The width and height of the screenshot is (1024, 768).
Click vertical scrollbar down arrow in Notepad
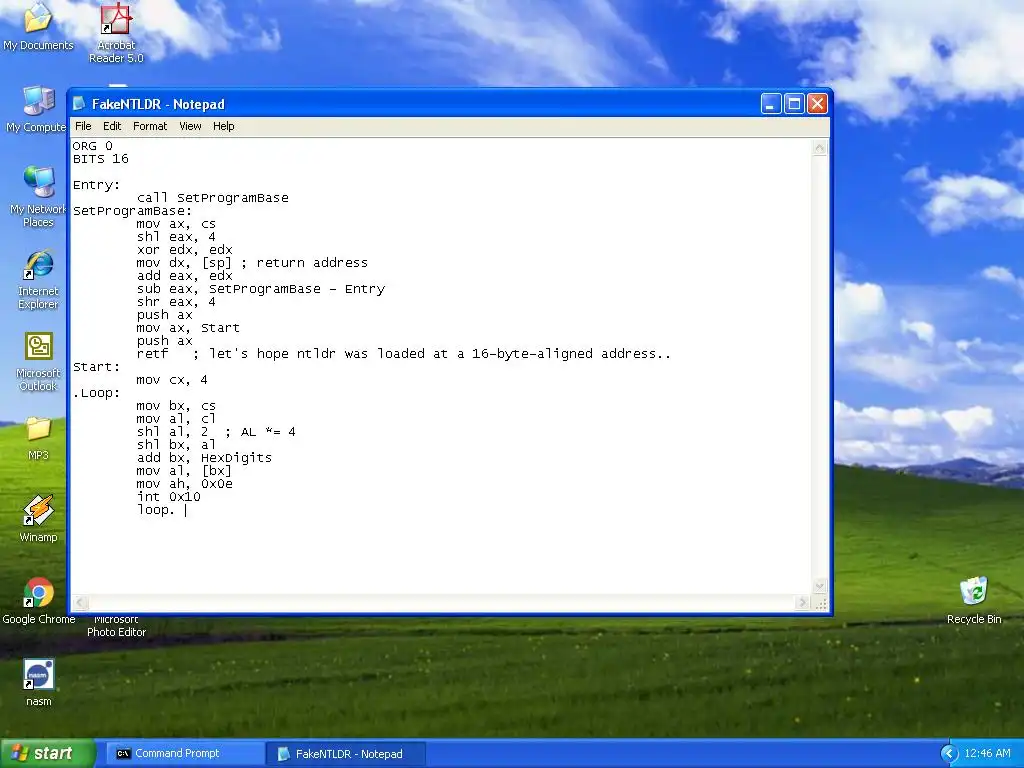click(820, 586)
